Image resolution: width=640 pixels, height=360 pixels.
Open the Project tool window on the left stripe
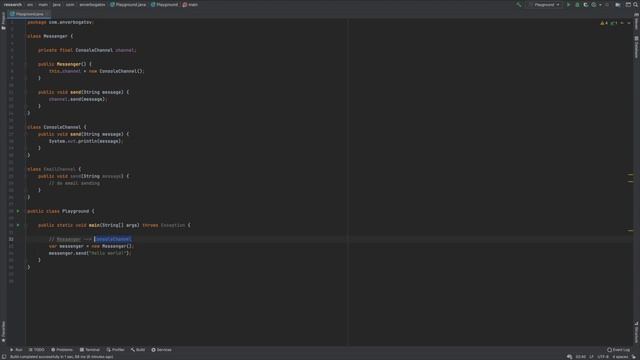(4, 20)
